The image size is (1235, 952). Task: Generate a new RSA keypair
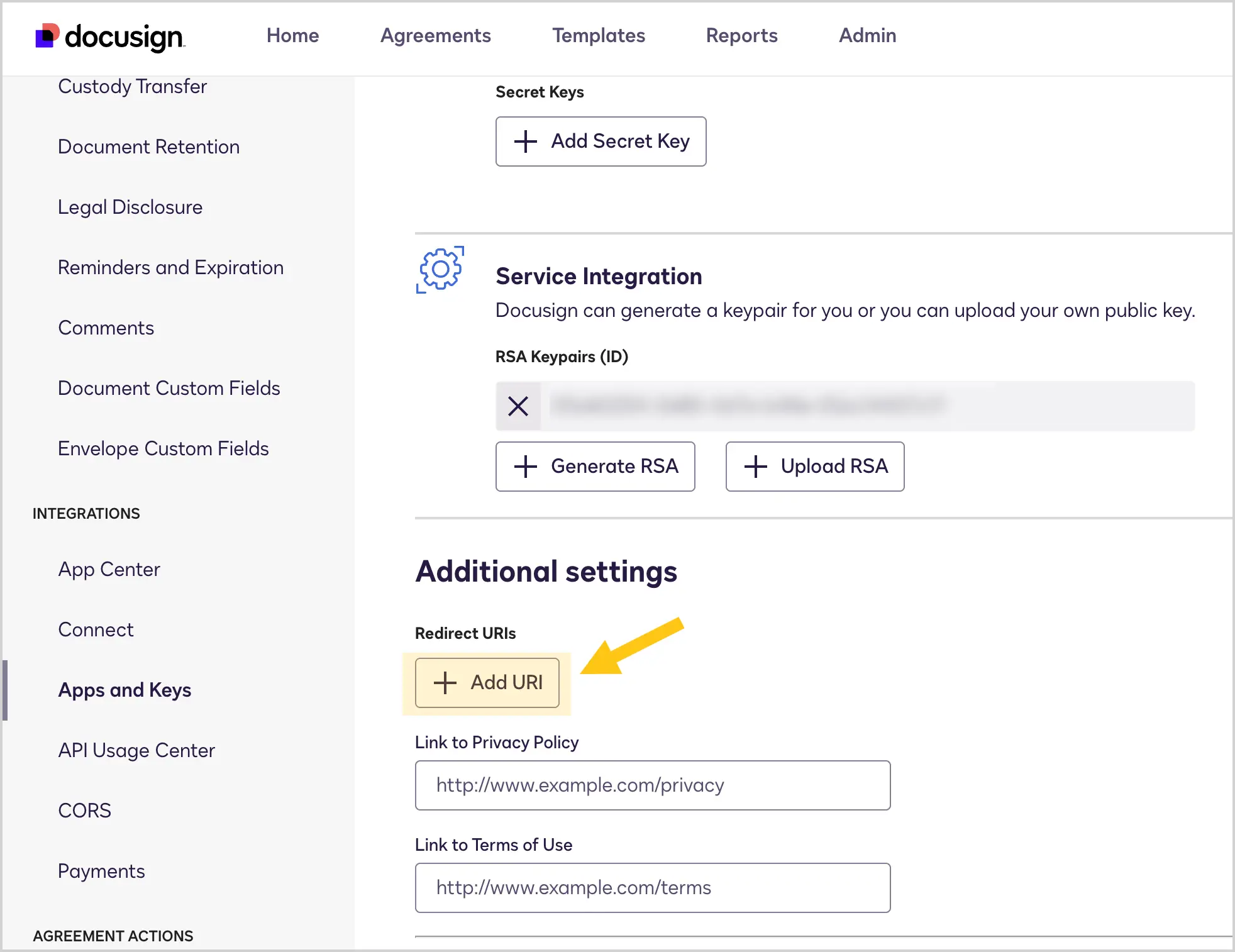point(595,467)
